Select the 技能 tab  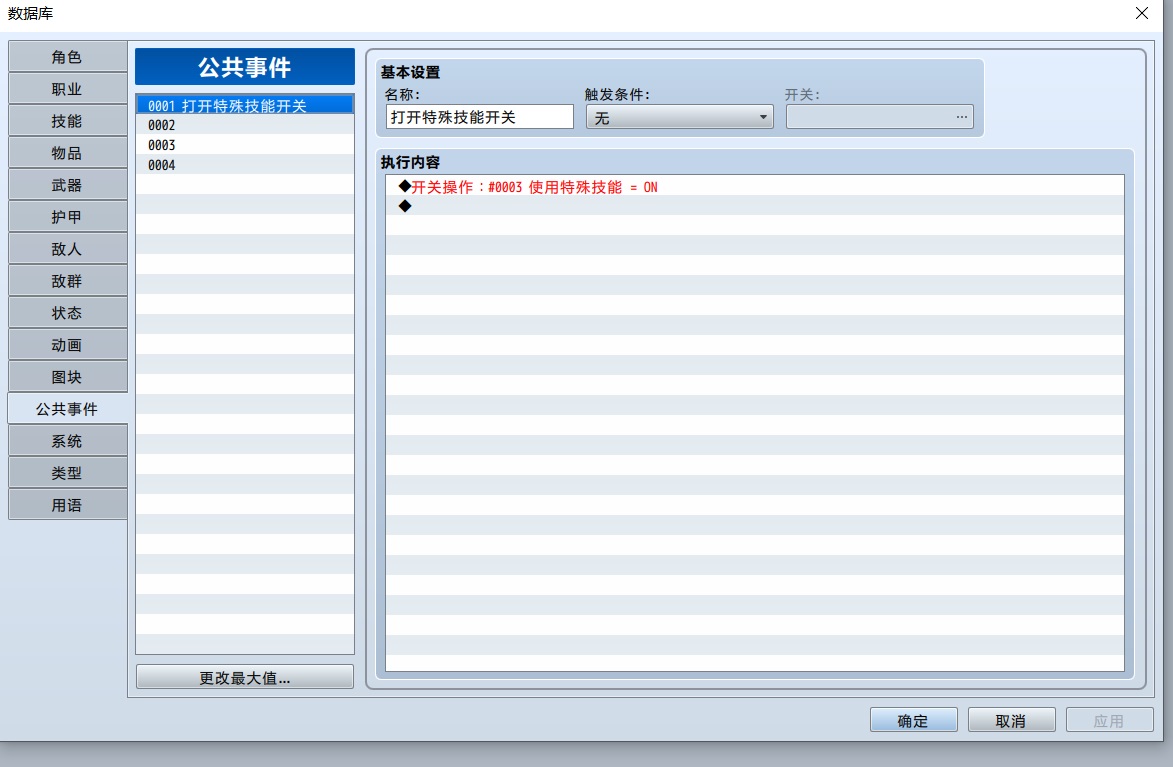pyautogui.click(x=67, y=121)
